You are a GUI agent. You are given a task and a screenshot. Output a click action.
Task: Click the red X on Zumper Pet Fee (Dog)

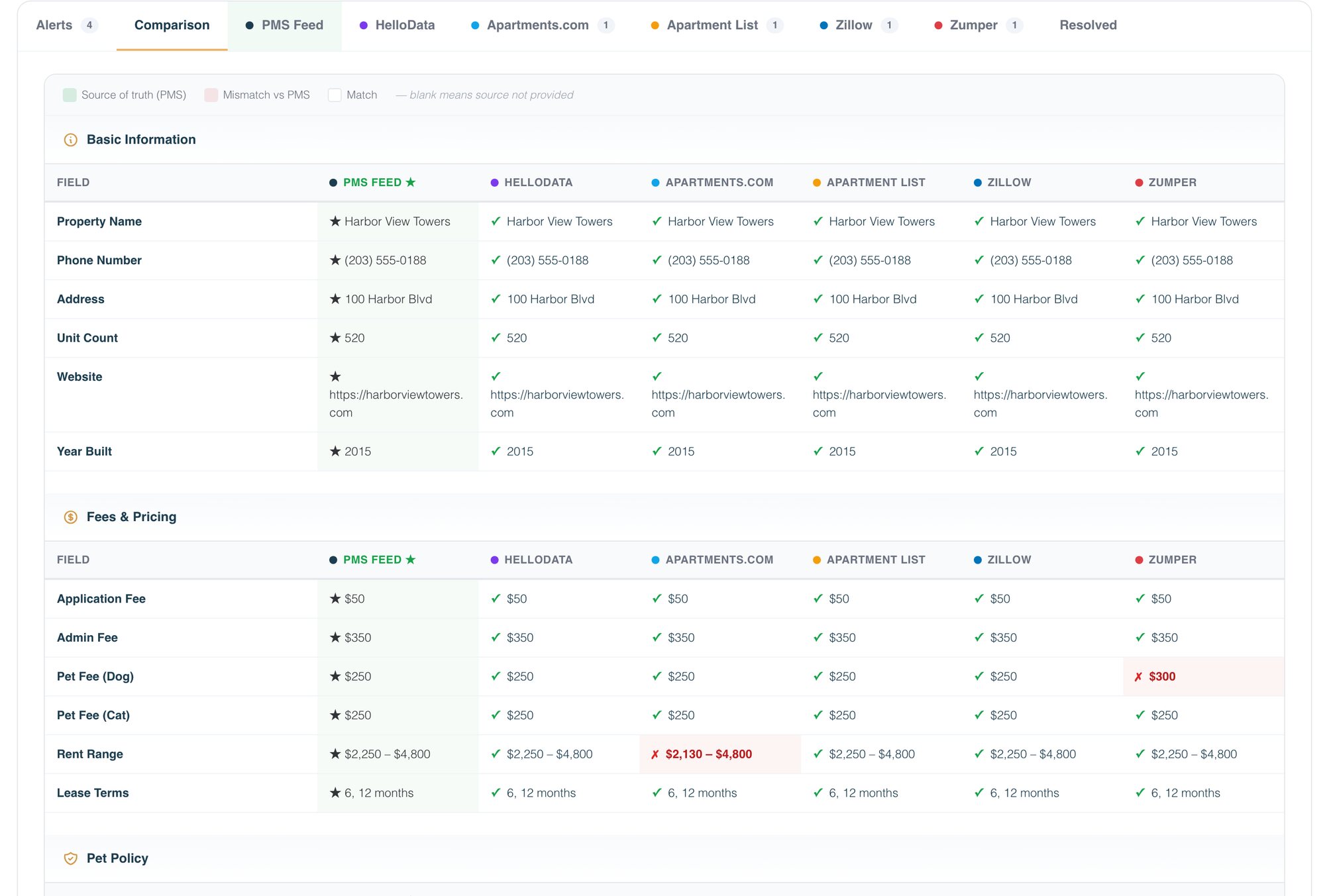1138,677
